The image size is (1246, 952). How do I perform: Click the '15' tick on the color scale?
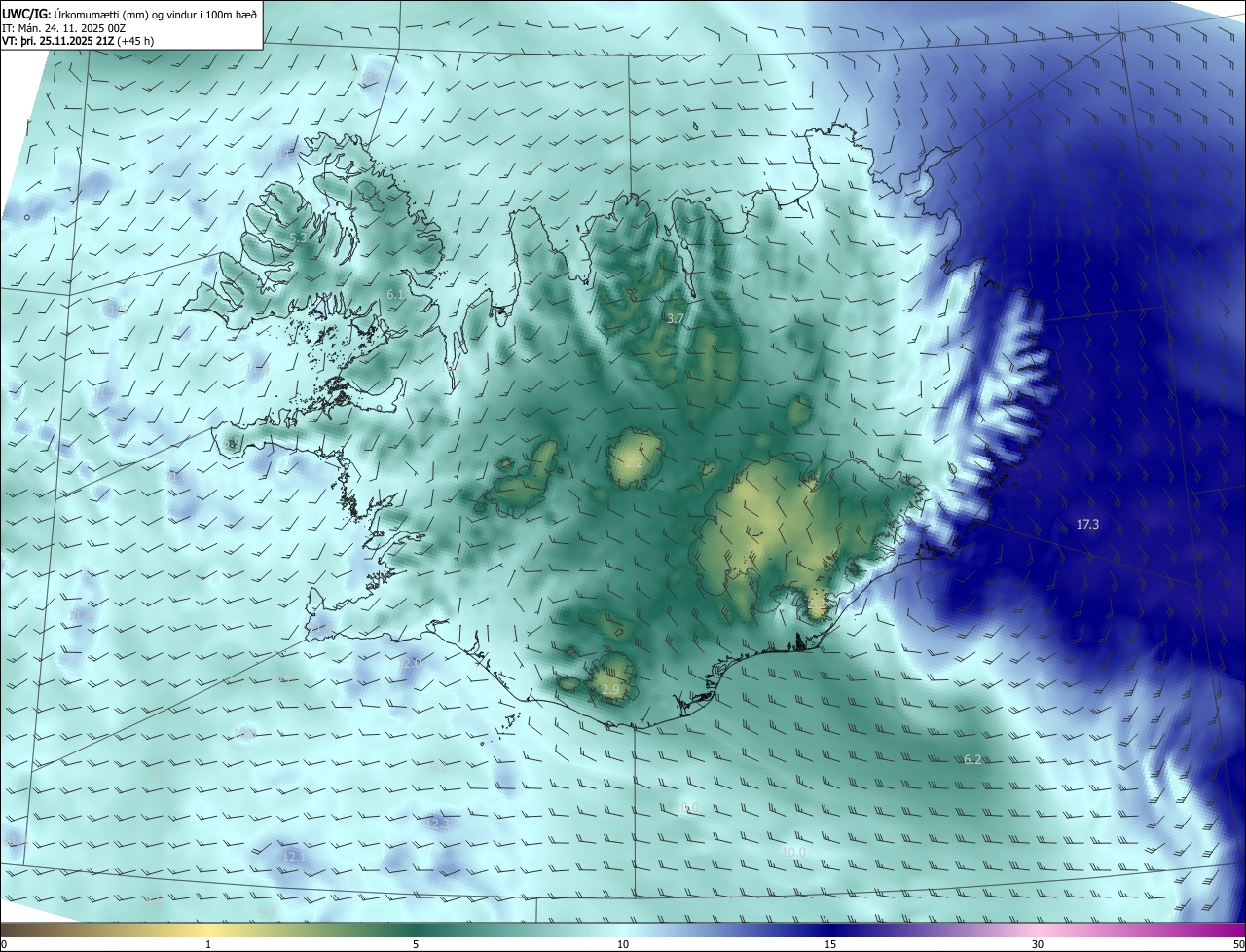[x=830, y=945]
